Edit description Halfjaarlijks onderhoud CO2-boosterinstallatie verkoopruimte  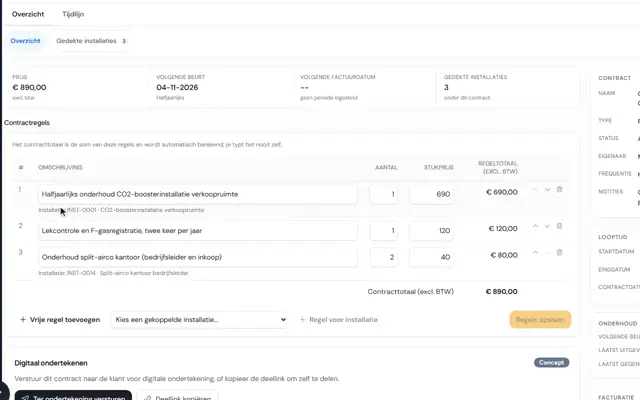click(198, 194)
